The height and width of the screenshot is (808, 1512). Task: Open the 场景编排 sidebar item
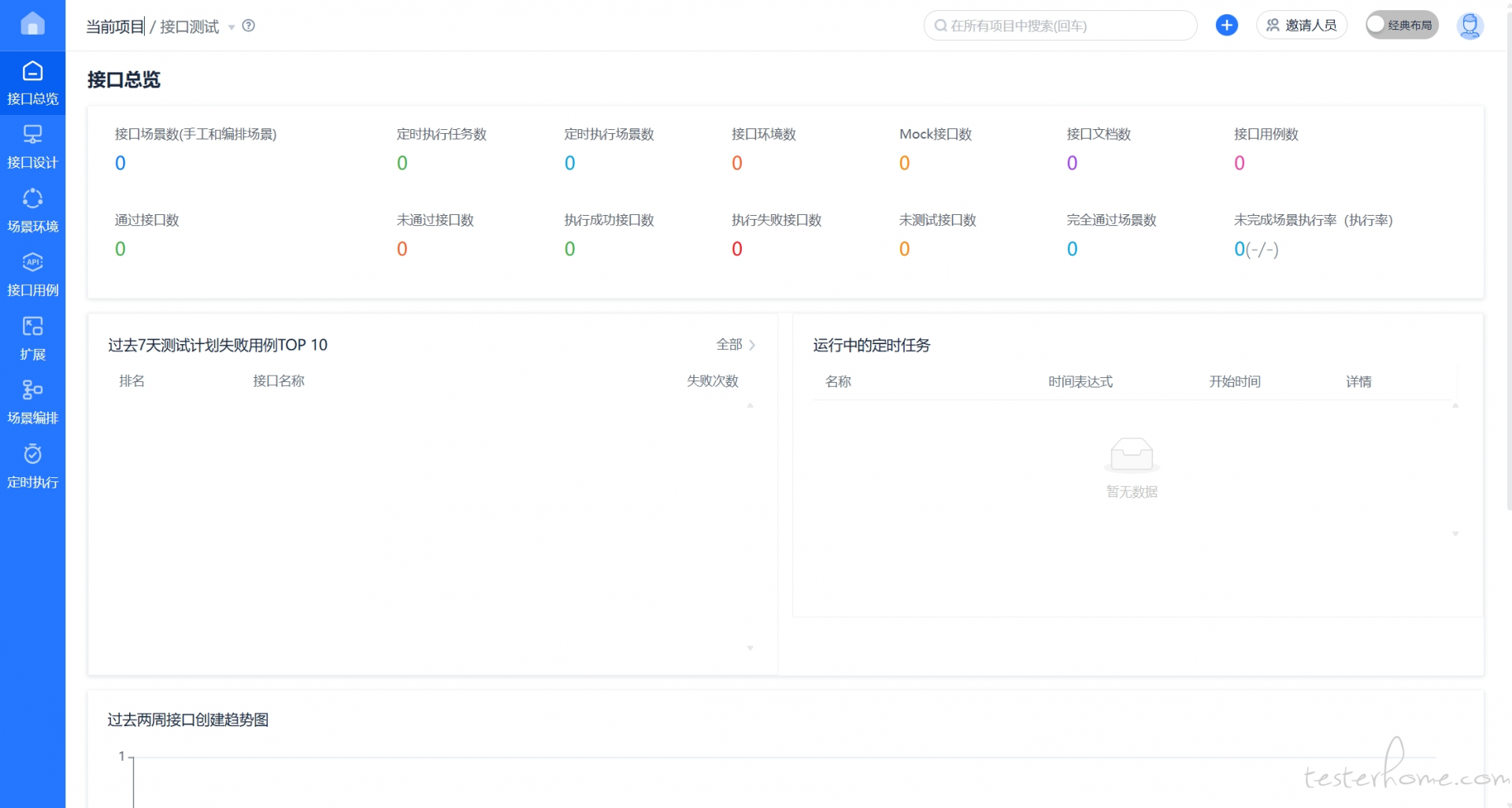(32, 402)
